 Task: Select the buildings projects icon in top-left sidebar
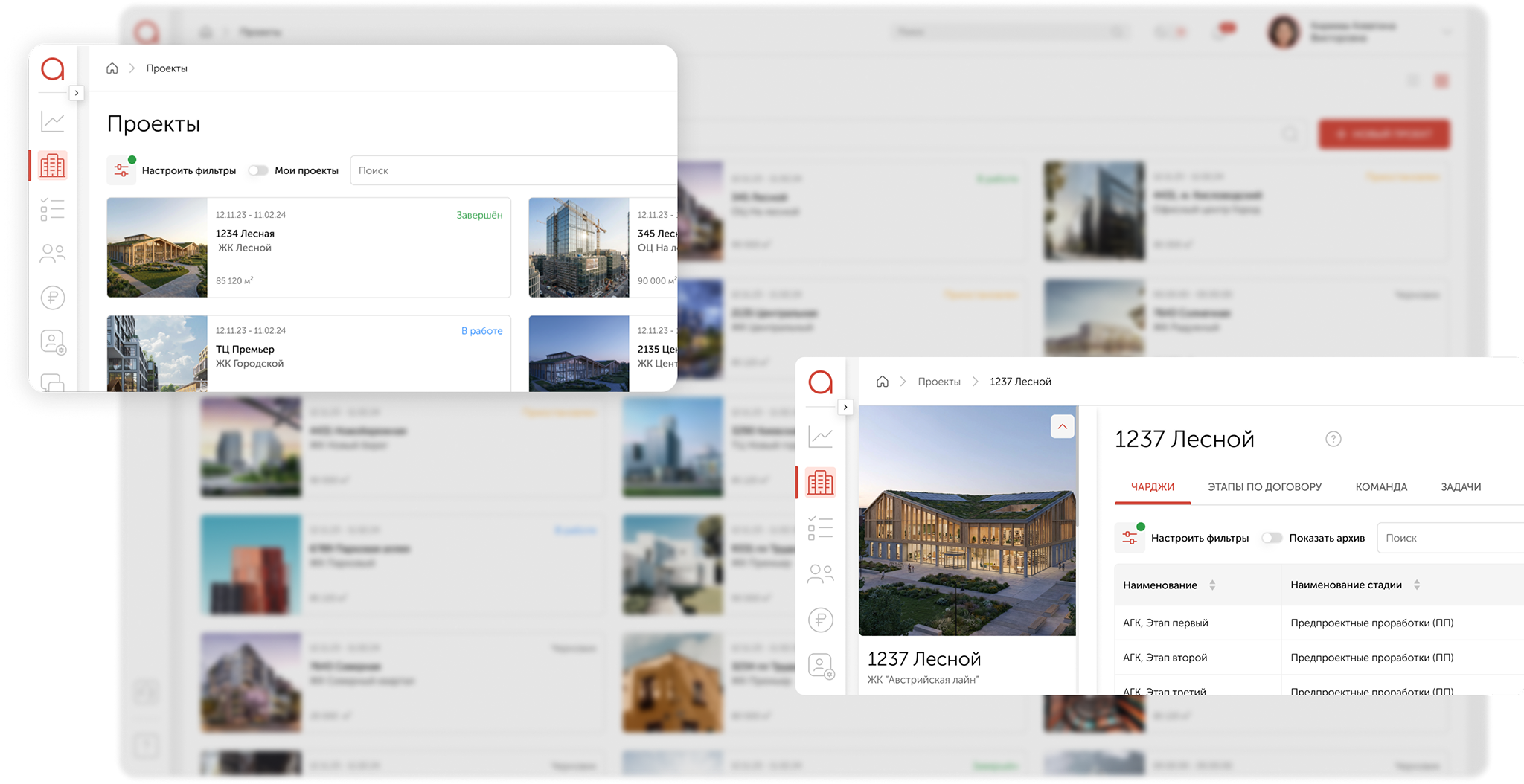[52, 165]
